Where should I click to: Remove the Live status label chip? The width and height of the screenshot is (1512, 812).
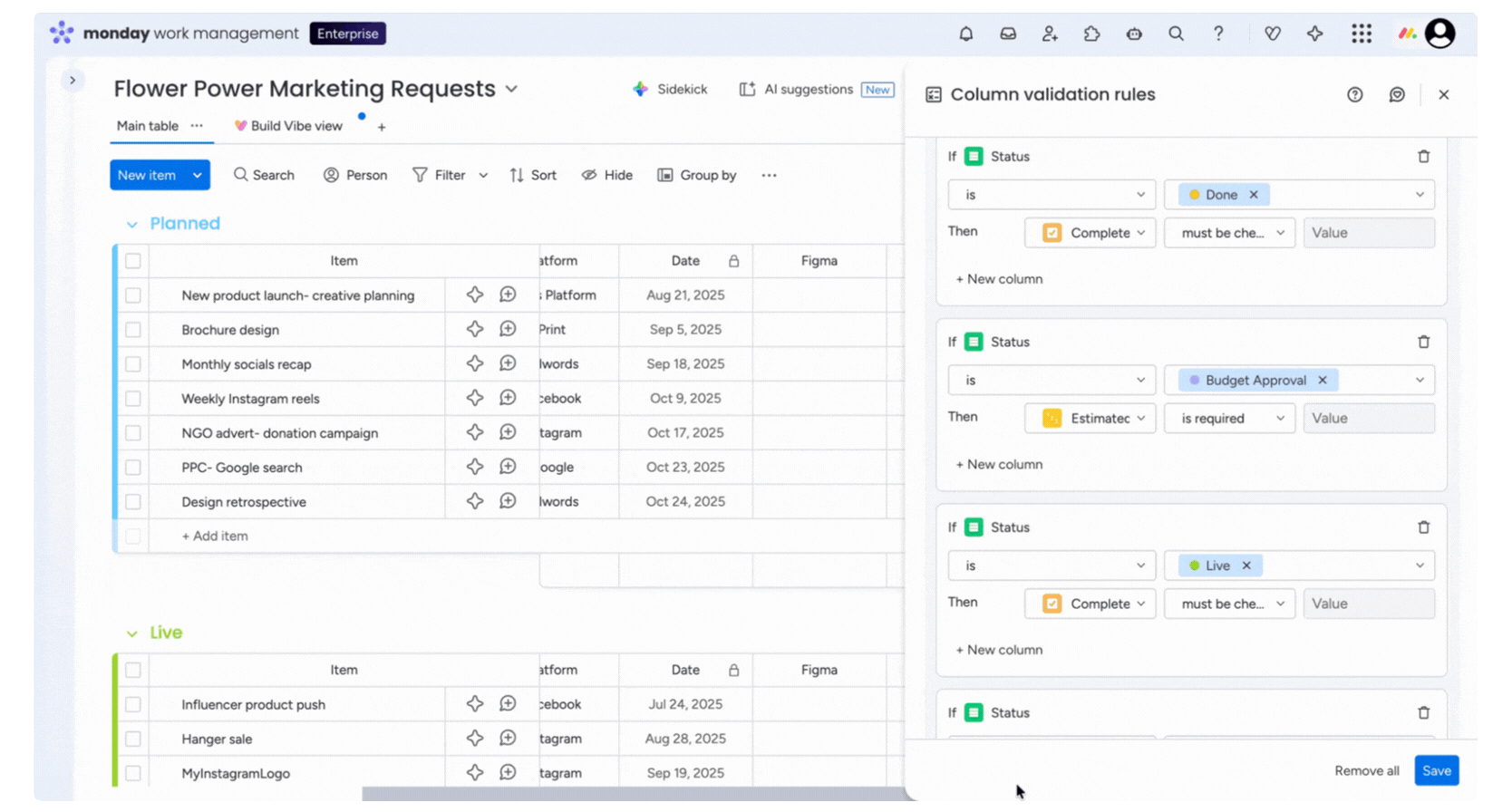pos(1246,565)
